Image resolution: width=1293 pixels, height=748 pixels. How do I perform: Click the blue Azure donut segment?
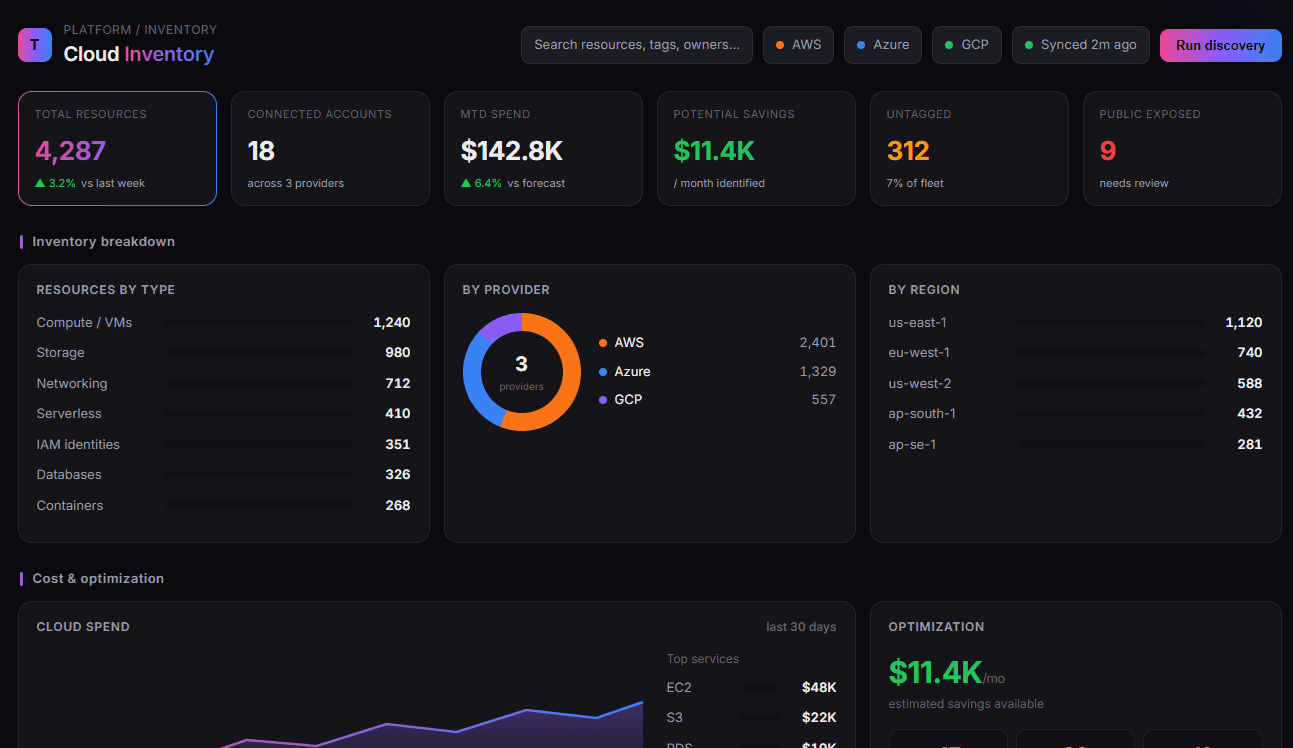tap(475, 380)
